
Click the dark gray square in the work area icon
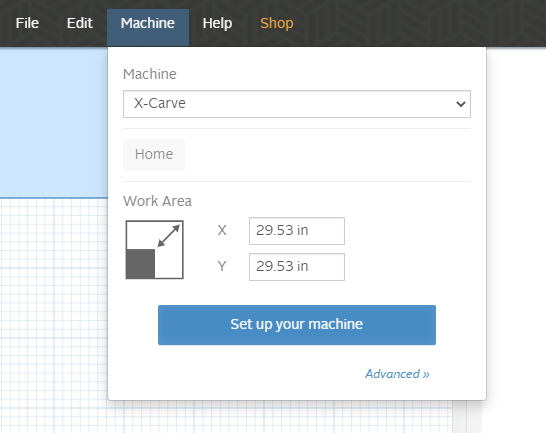(x=141, y=264)
